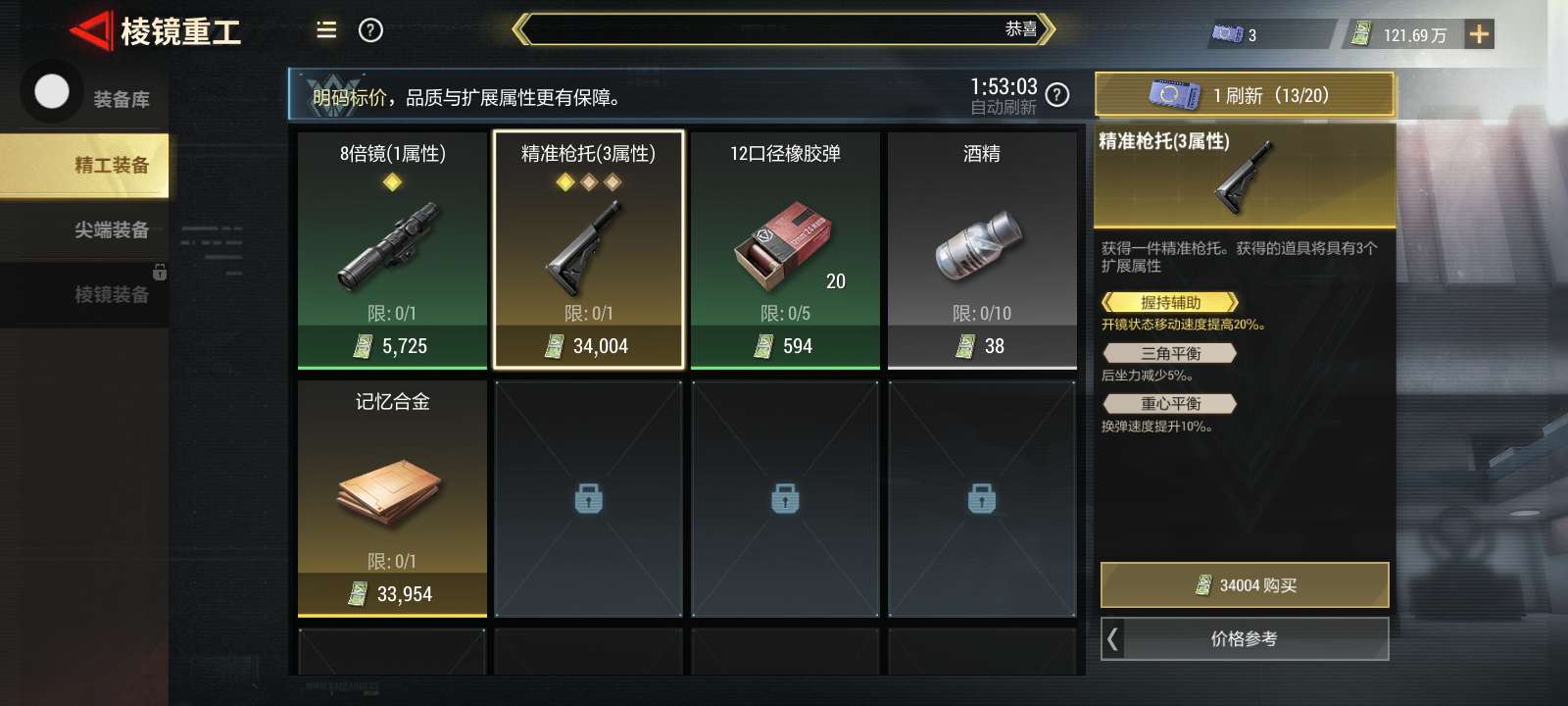The width and height of the screenshot is (1568, 706).
Task: Tap the refresh ticket counter showing 3
Action: 1237,34
